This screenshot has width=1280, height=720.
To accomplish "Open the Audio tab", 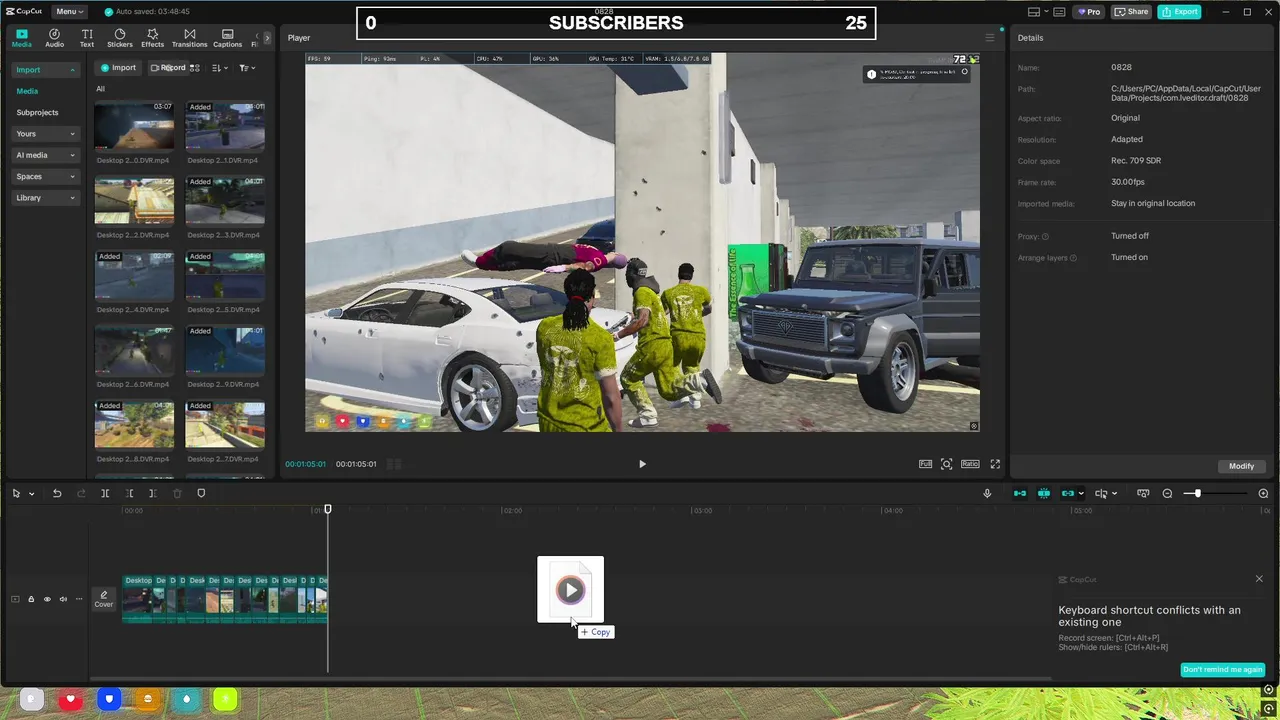I will tap(54, 38).
